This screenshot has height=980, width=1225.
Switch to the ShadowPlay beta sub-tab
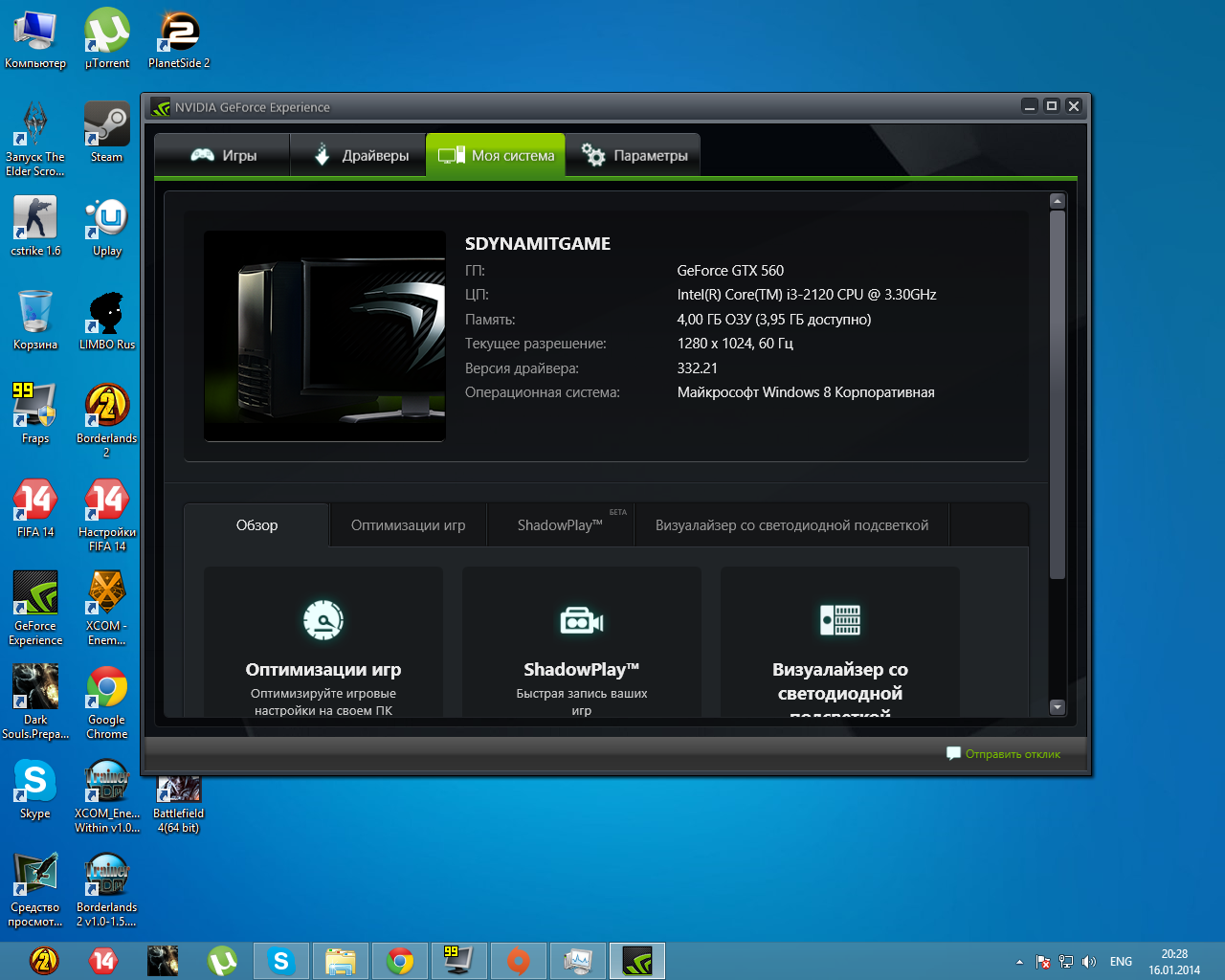(561, 525)
